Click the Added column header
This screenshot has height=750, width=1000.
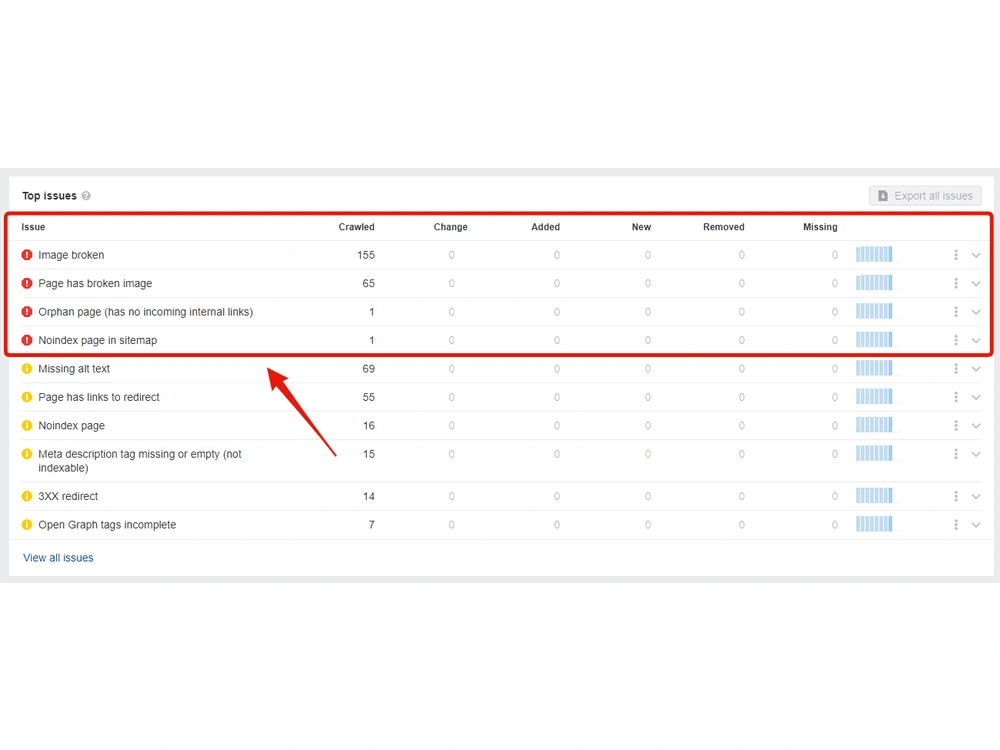click(545, 227)
